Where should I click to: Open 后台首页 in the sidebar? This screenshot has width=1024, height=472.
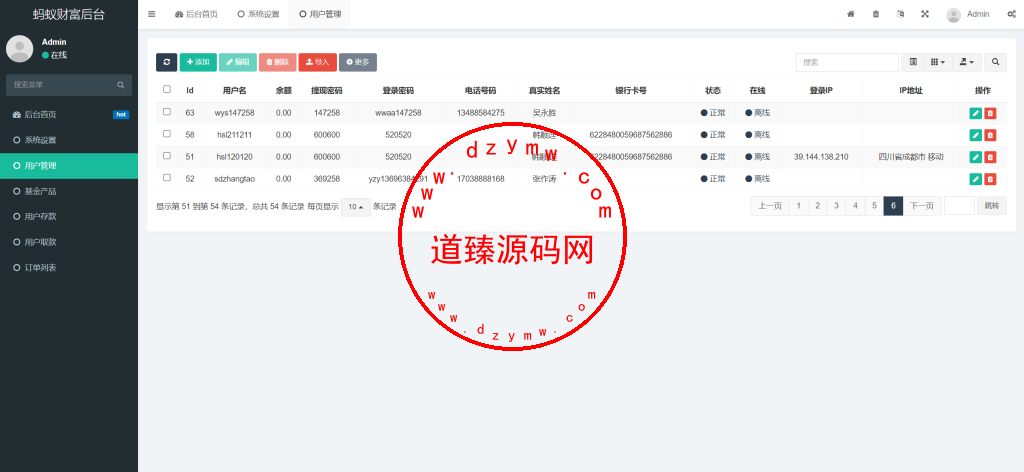tap(69, 115)
